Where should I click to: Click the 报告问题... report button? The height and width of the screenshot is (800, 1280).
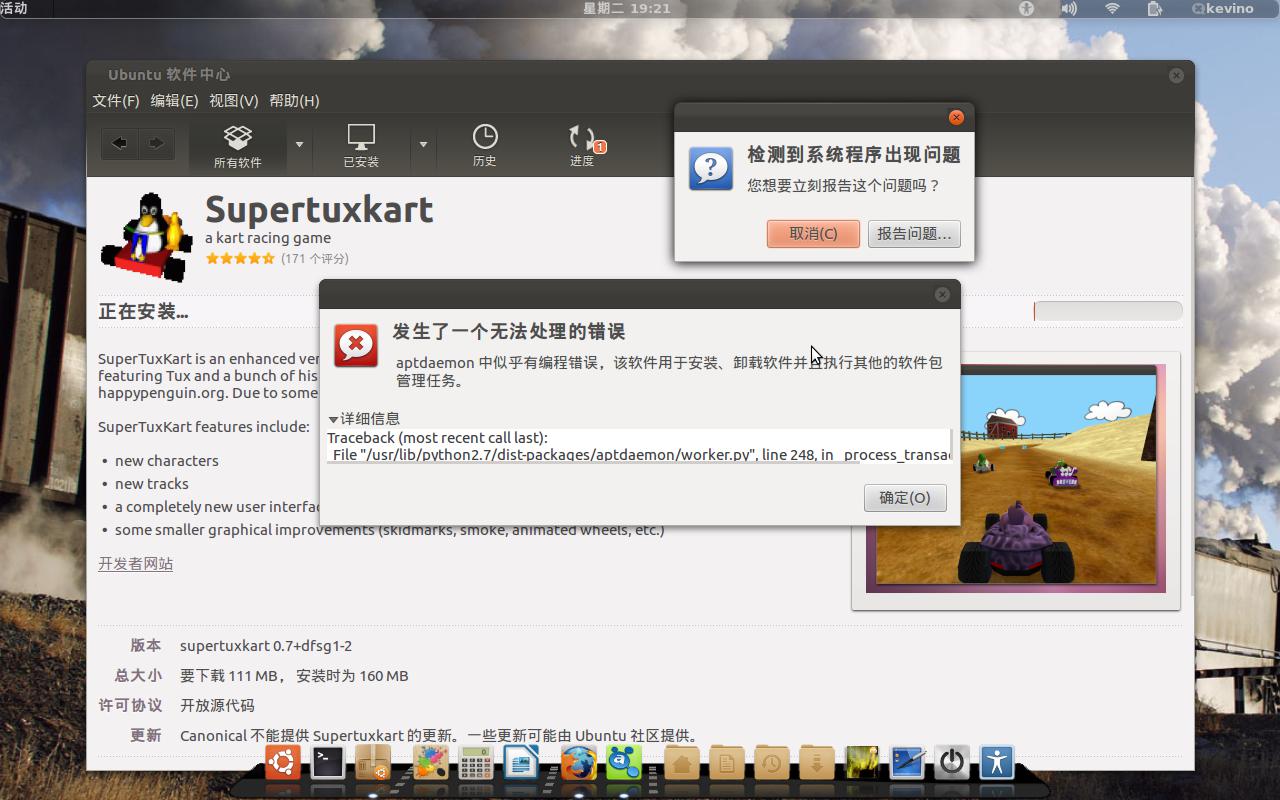pos(914,233)
